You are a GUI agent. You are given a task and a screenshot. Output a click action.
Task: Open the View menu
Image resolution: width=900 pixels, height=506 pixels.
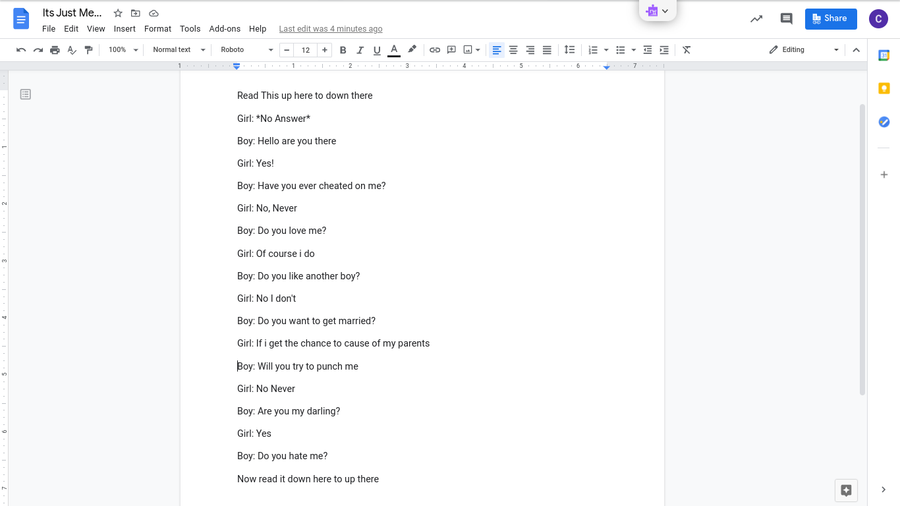(96, 29)
